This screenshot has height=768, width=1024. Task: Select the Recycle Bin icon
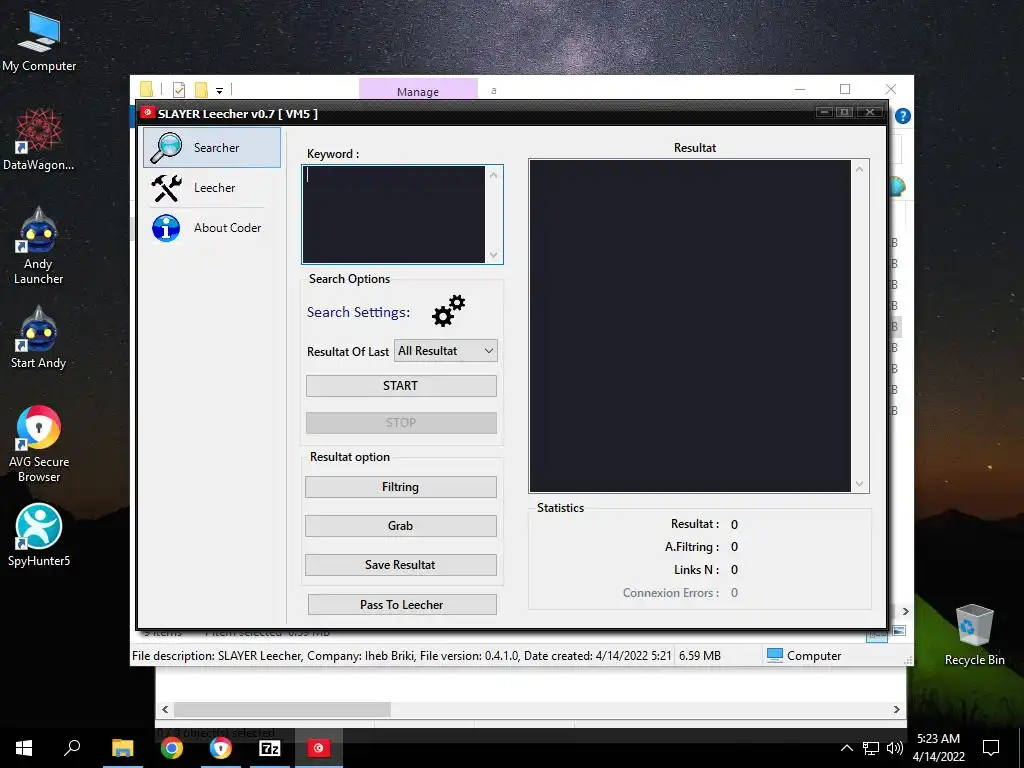pos(974,635)
